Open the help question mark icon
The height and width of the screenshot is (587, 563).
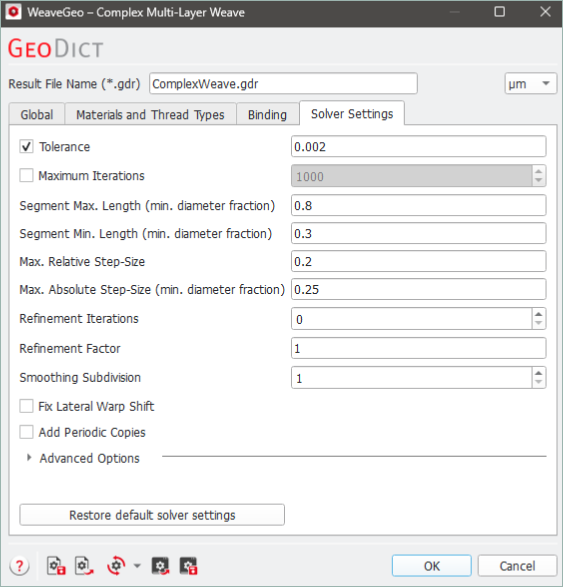pyautogui.click(x=20, y=565)
